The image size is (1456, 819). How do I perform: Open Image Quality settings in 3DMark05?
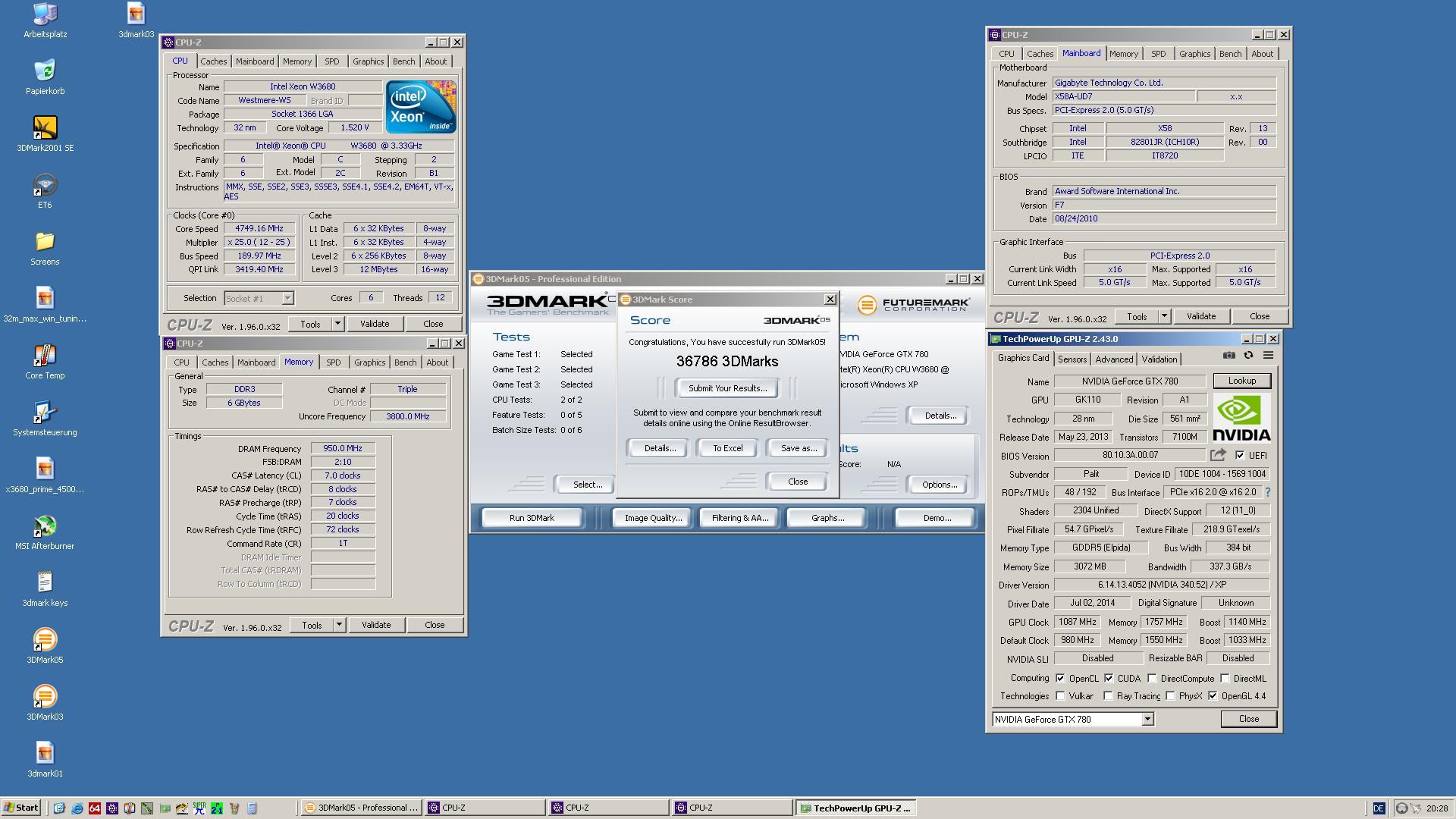[x=652, y=518]
